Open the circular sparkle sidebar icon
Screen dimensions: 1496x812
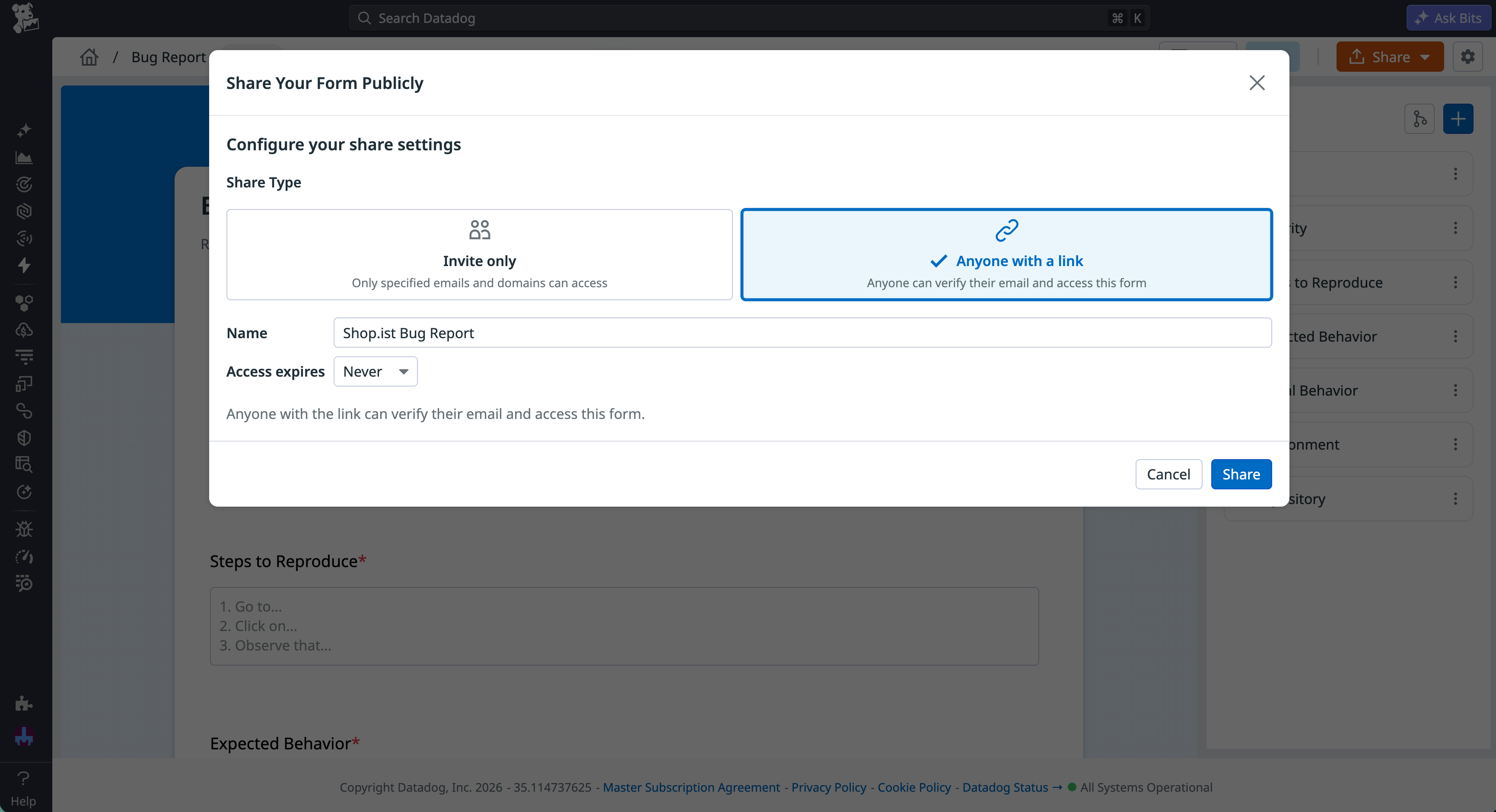click(x=24, y=492)
